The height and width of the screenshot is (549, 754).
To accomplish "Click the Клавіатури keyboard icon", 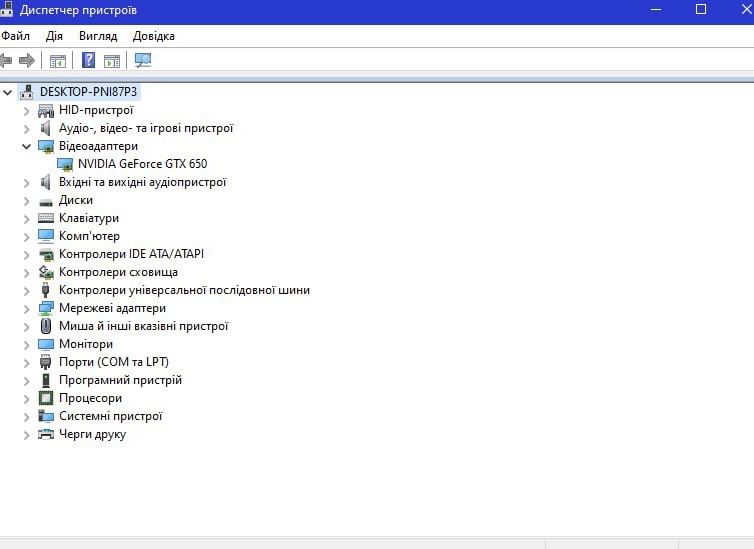I will click(46, 218).
